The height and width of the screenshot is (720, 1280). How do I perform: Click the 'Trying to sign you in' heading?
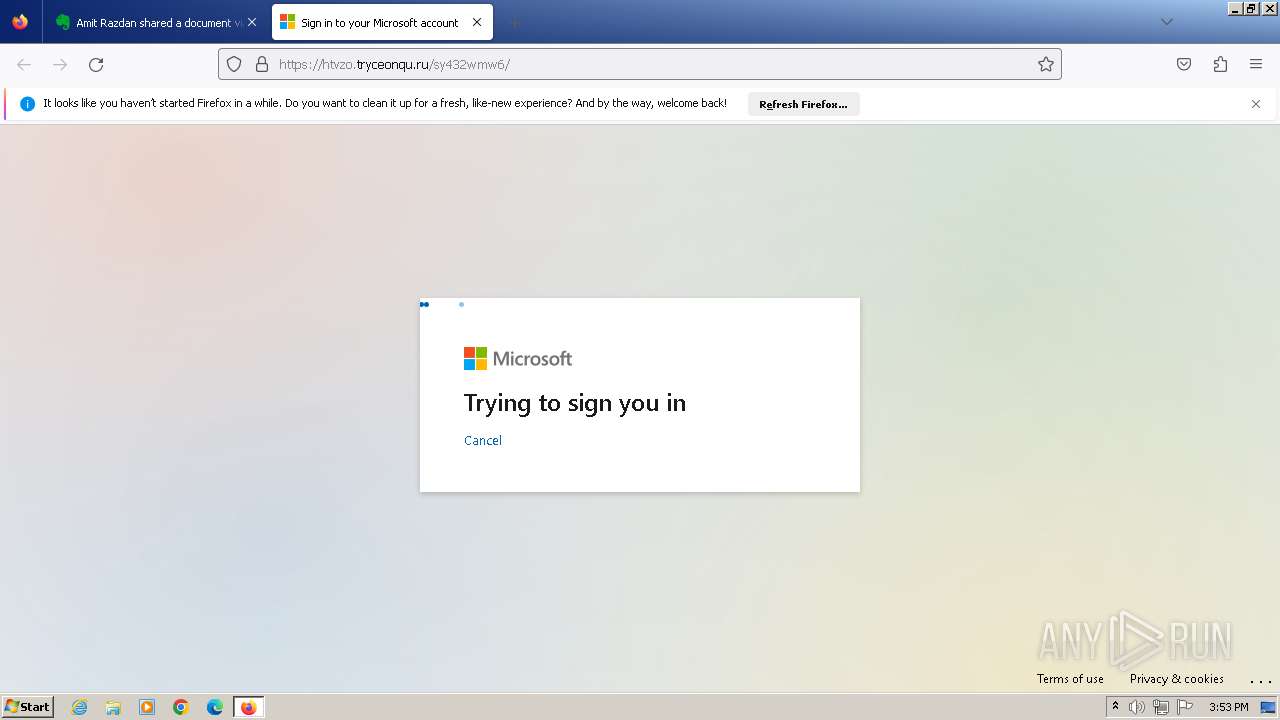point(575,403)
